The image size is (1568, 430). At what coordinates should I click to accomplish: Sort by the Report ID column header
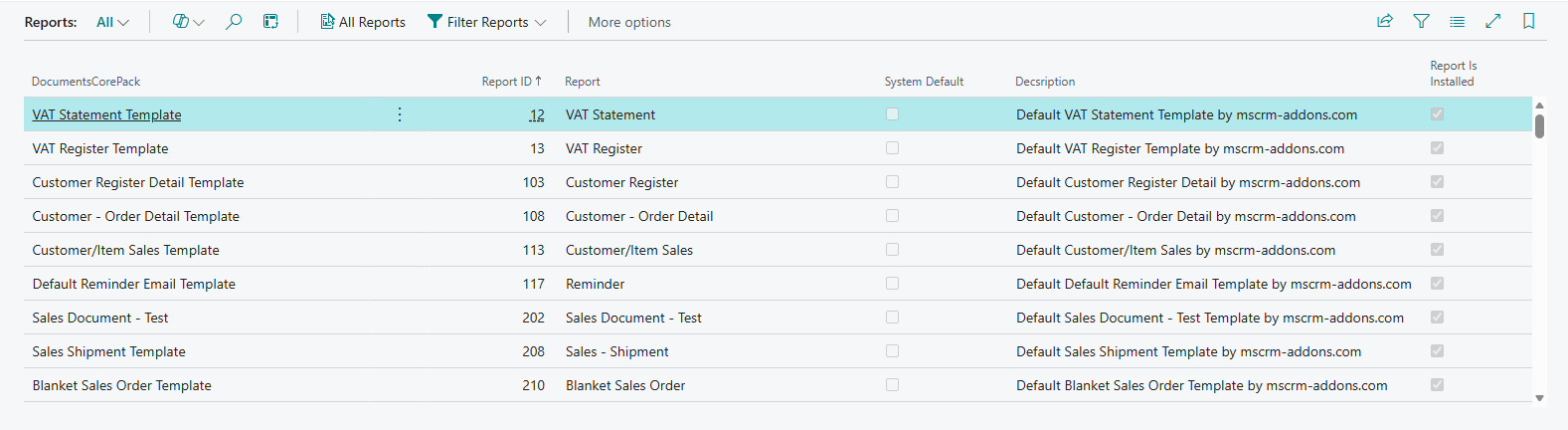tap(512, 82)
